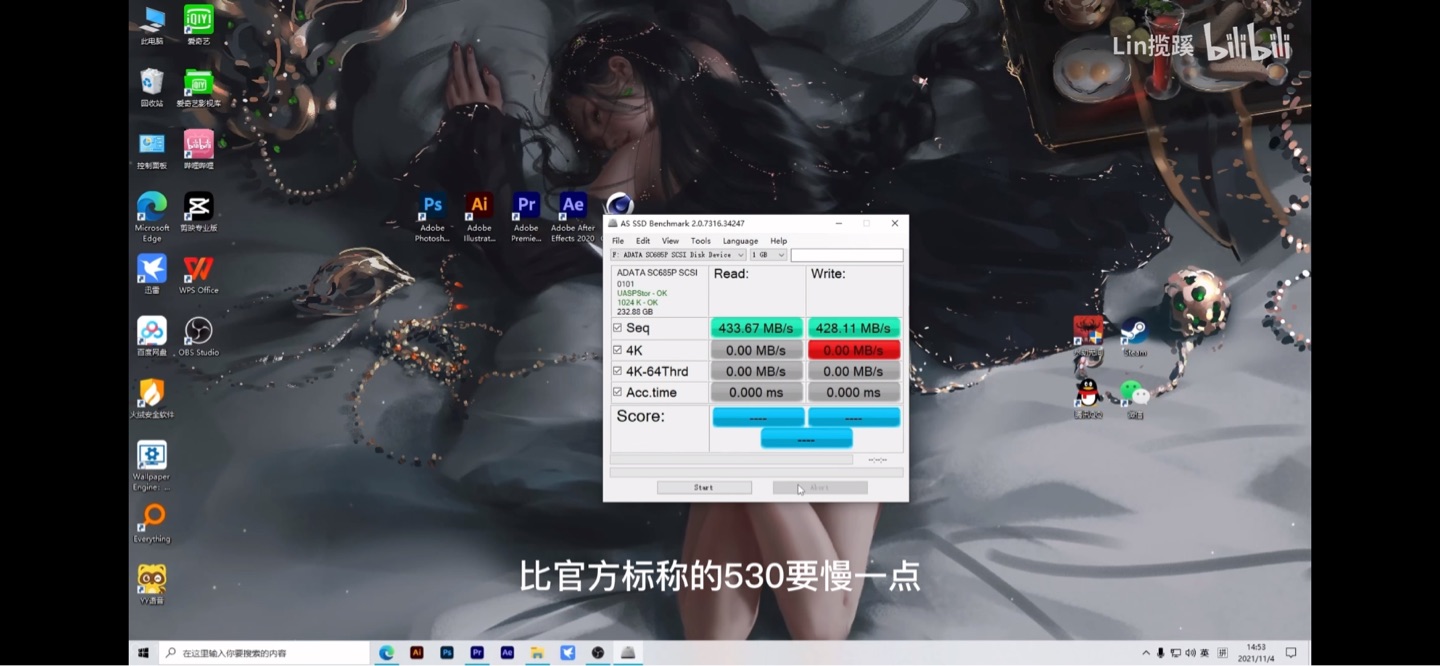Open the Tools menu

click(701, 241)
